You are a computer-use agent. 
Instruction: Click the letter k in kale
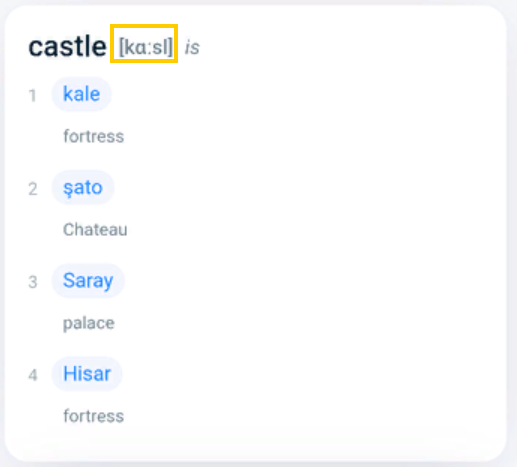pos(68,94)
